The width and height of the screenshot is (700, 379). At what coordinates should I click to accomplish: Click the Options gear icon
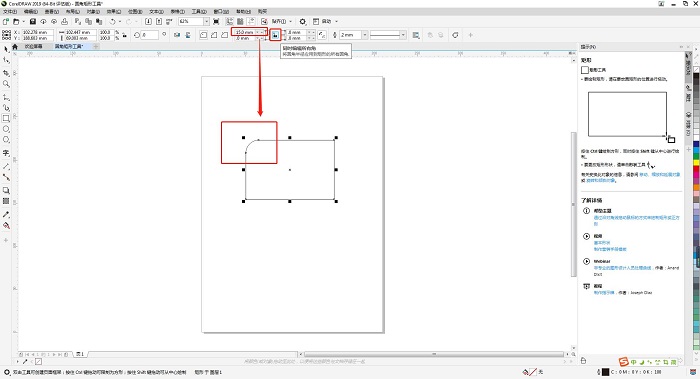click(x=303, y=21)
